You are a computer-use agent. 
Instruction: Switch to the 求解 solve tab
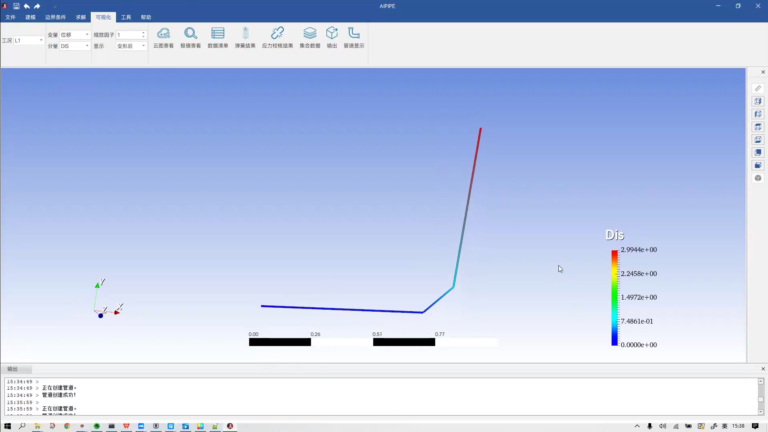(x=81, y=17)
